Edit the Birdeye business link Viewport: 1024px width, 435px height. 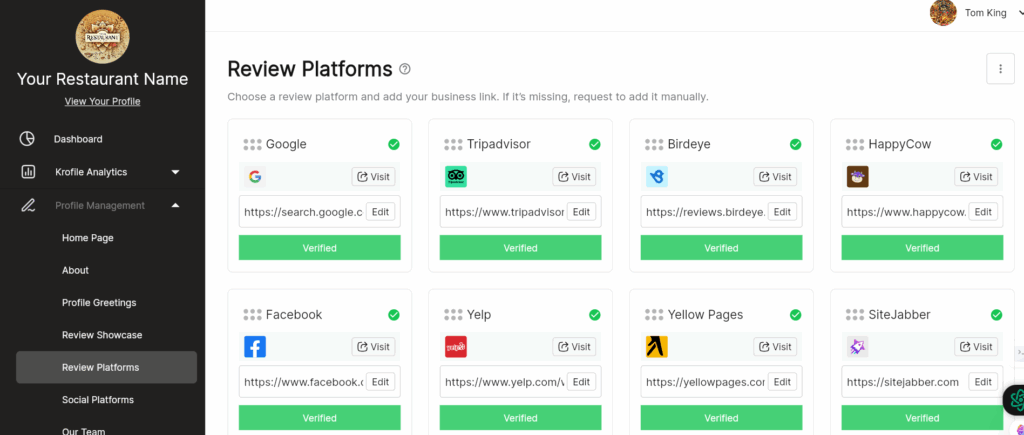pos(782,212)
